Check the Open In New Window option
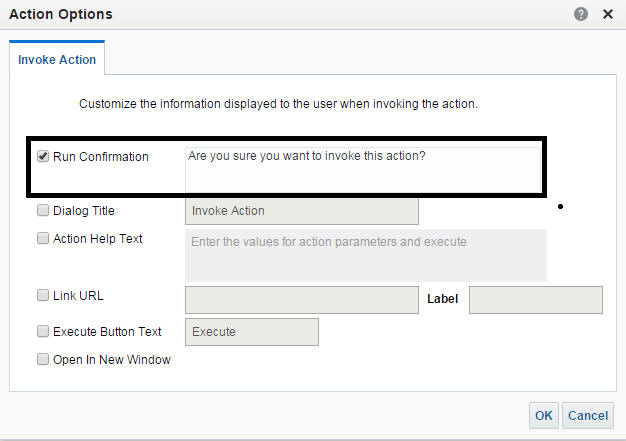This screenshot has width=626, height=441. [43, 359]
